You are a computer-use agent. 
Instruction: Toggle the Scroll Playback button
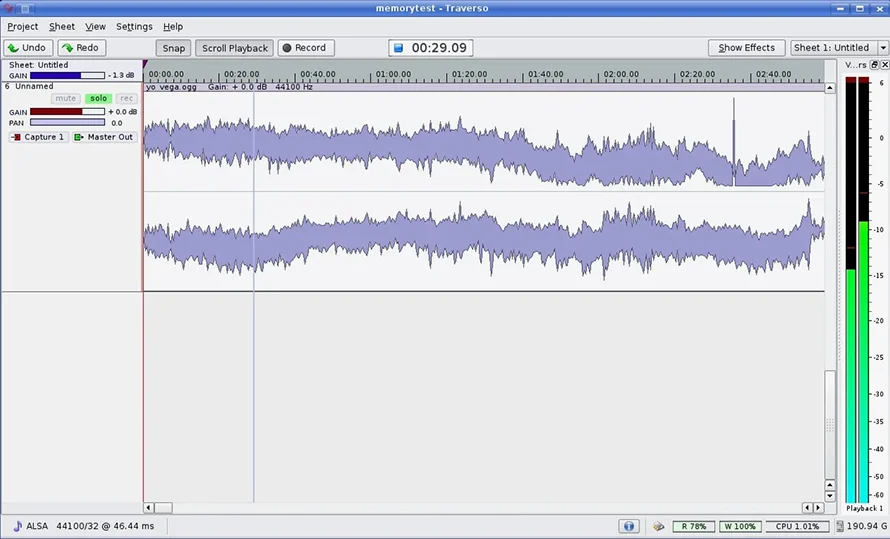point(235,48)
